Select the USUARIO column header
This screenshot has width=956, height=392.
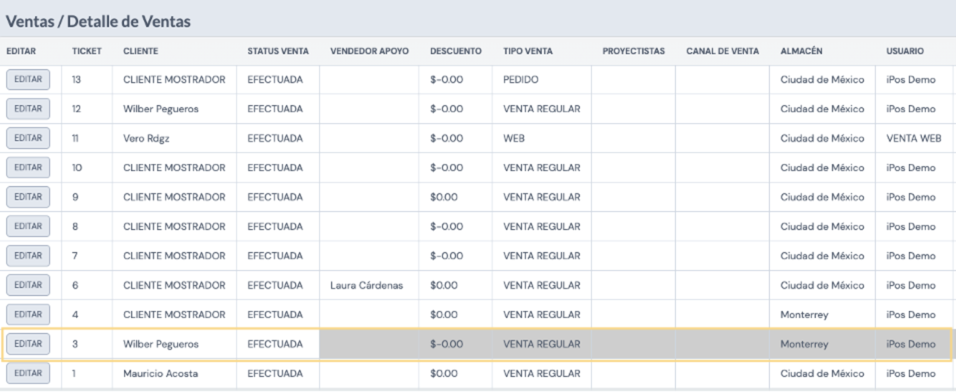click(905, 51)
